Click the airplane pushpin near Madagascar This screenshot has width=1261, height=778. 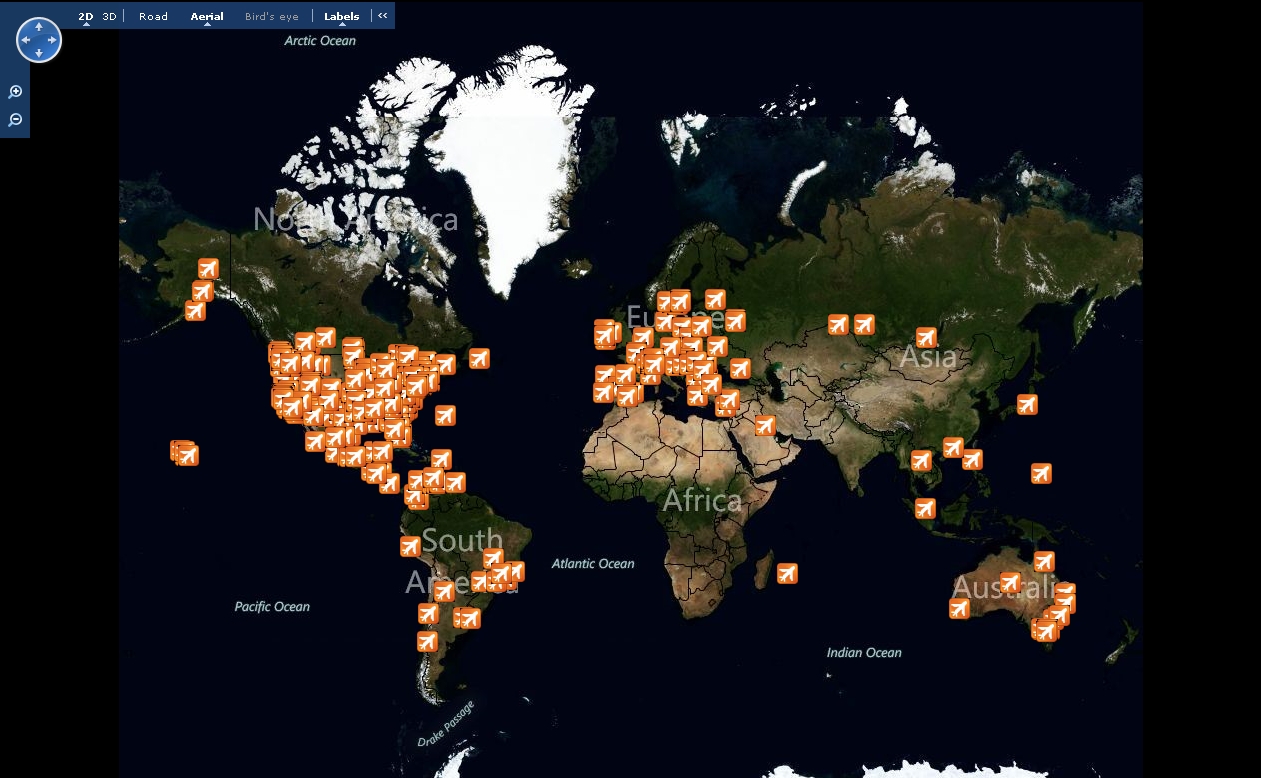click(x=786, y=574)
